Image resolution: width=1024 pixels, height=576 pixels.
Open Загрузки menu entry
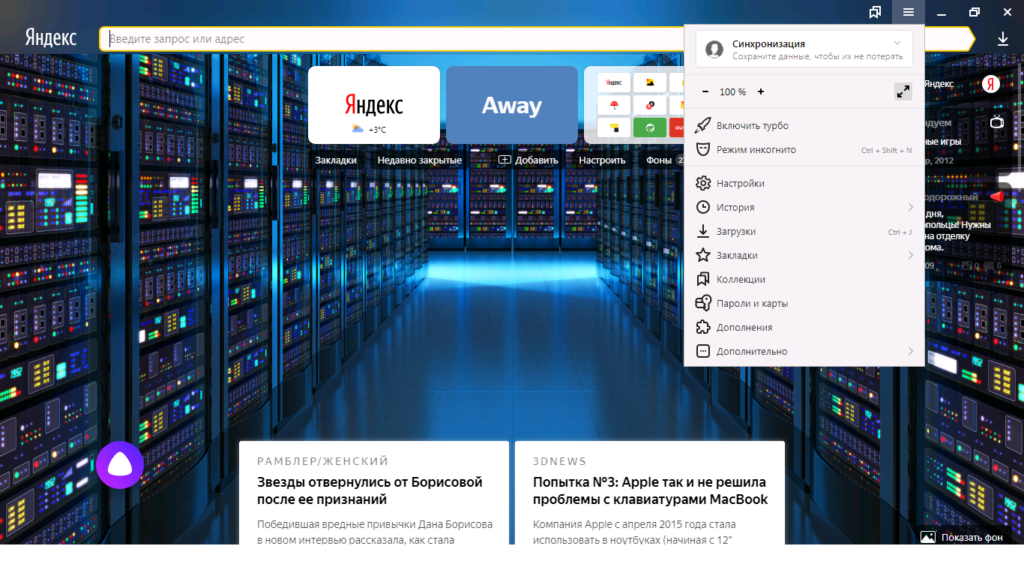tap(804, 231)
